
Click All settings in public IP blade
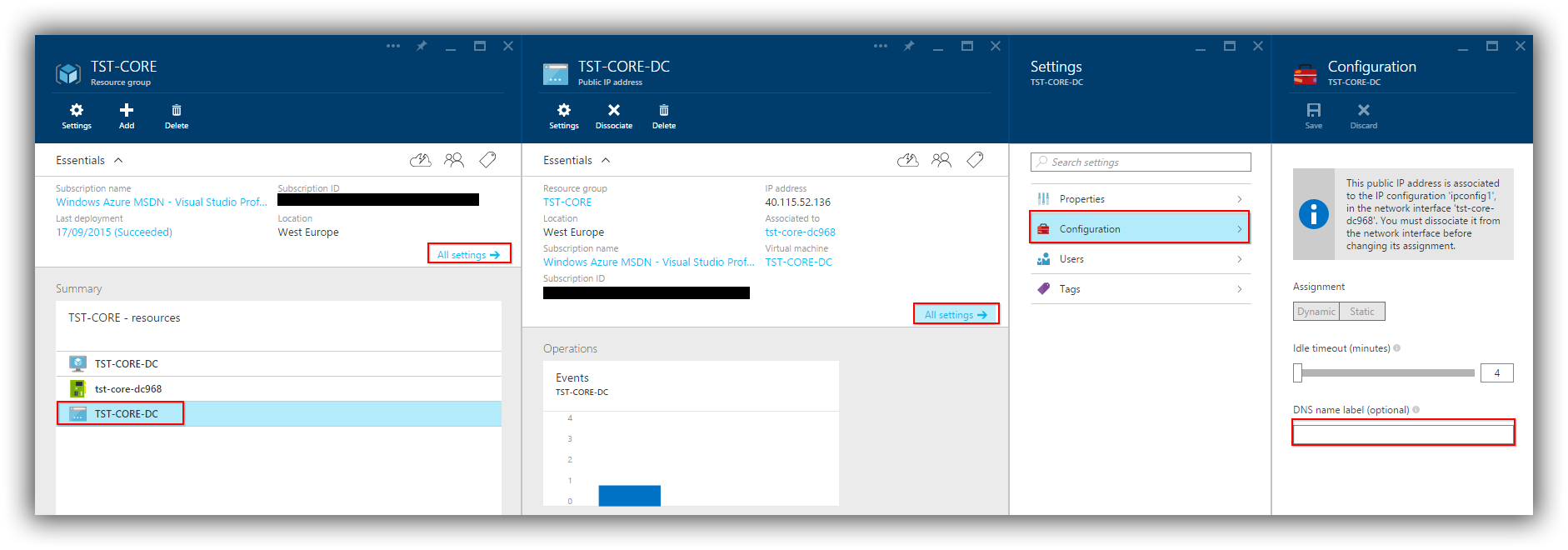956,314
